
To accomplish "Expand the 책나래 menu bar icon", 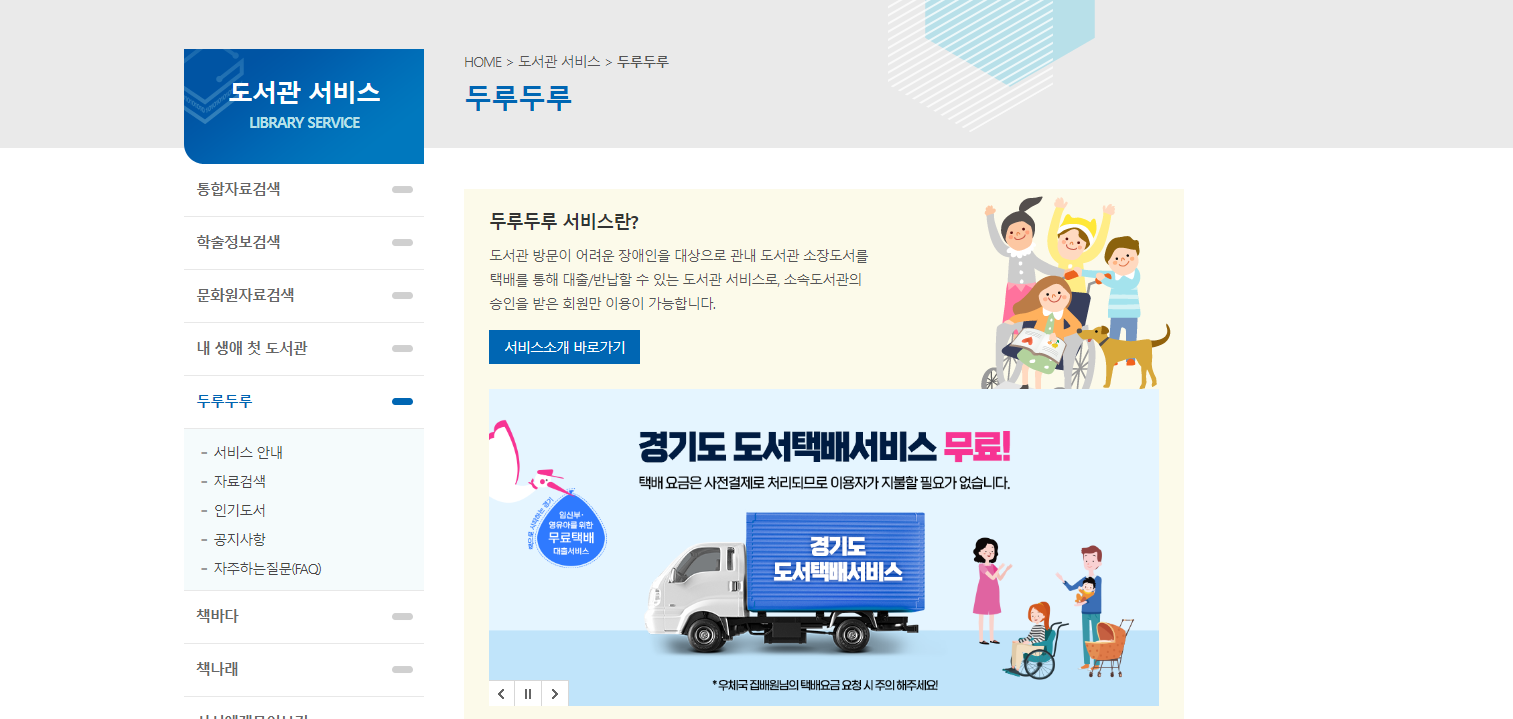I will point(402,669).
